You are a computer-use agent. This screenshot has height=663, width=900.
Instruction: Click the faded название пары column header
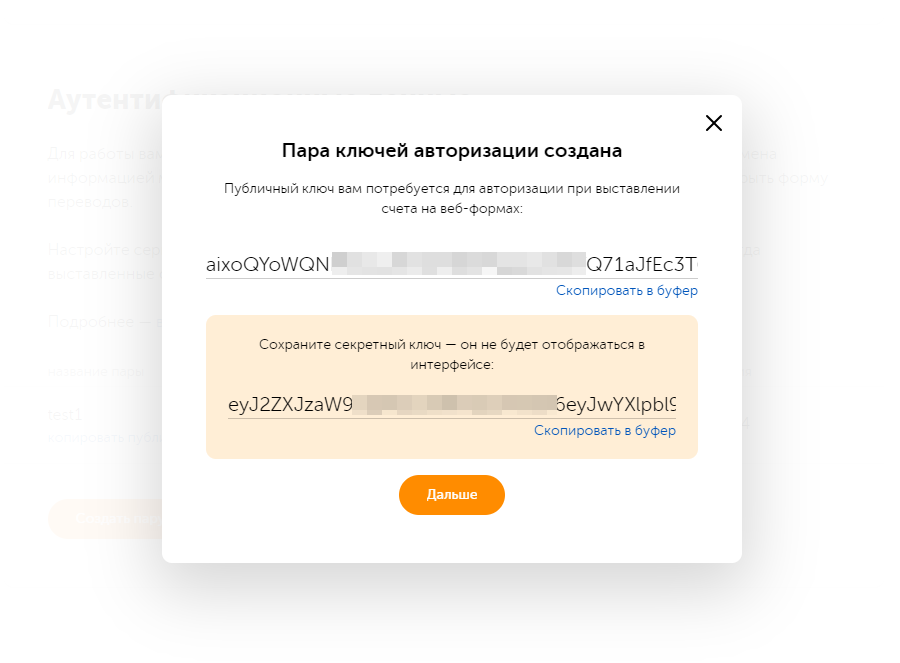click(95, 372)
